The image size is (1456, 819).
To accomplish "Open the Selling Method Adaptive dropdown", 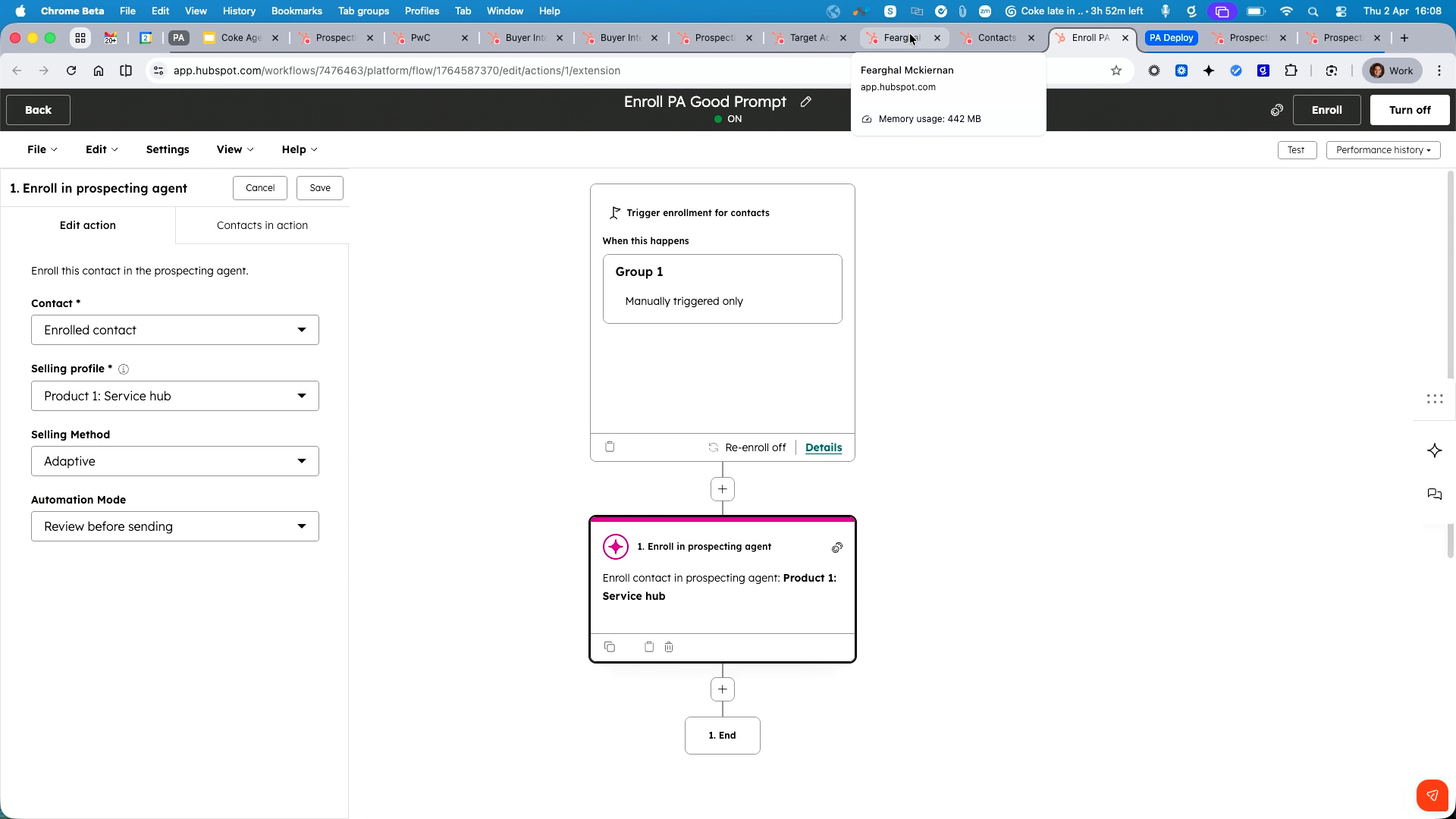I will 174,461.
